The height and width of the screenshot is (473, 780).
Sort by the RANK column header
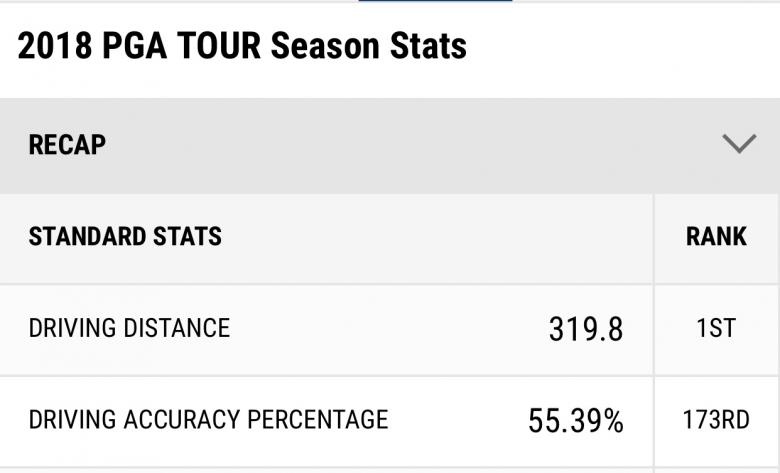tap(716, 237)
